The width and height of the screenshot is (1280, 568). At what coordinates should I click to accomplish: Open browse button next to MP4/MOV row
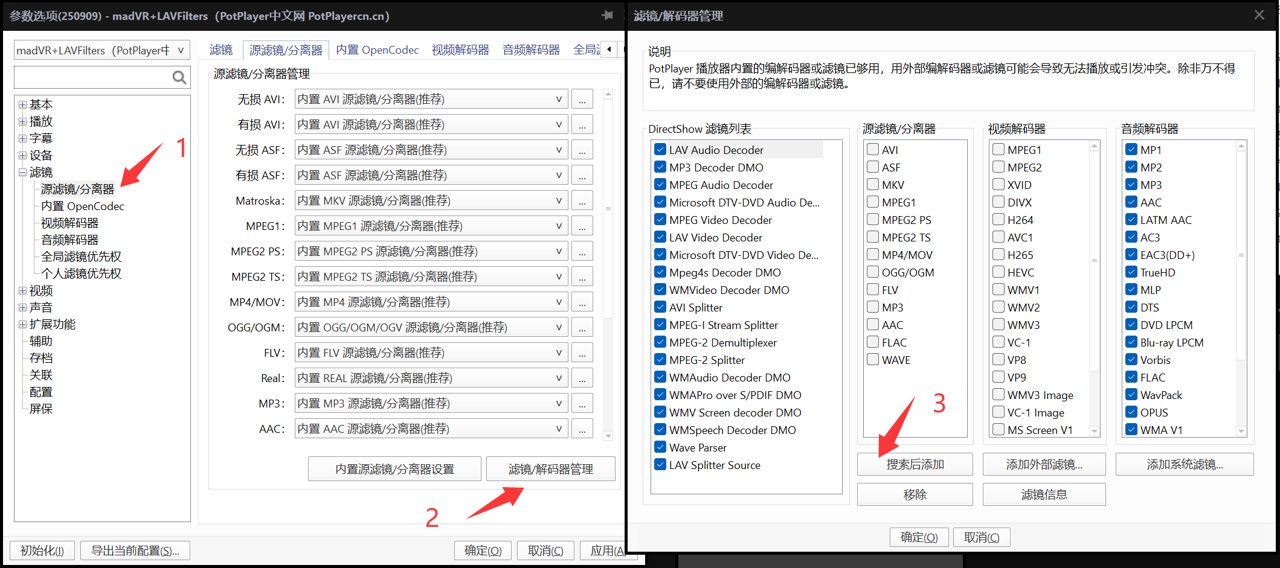[582, 302]
